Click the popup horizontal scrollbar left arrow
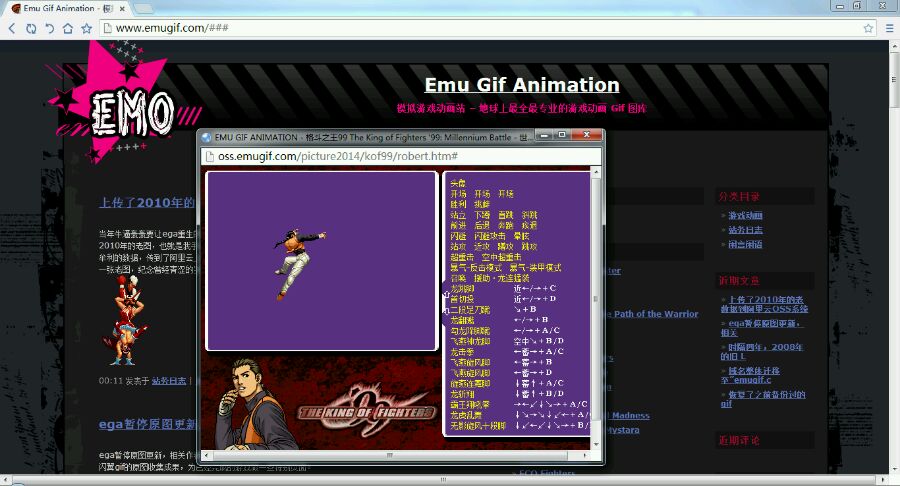This screenshot has width=900, height=486. 207,455
